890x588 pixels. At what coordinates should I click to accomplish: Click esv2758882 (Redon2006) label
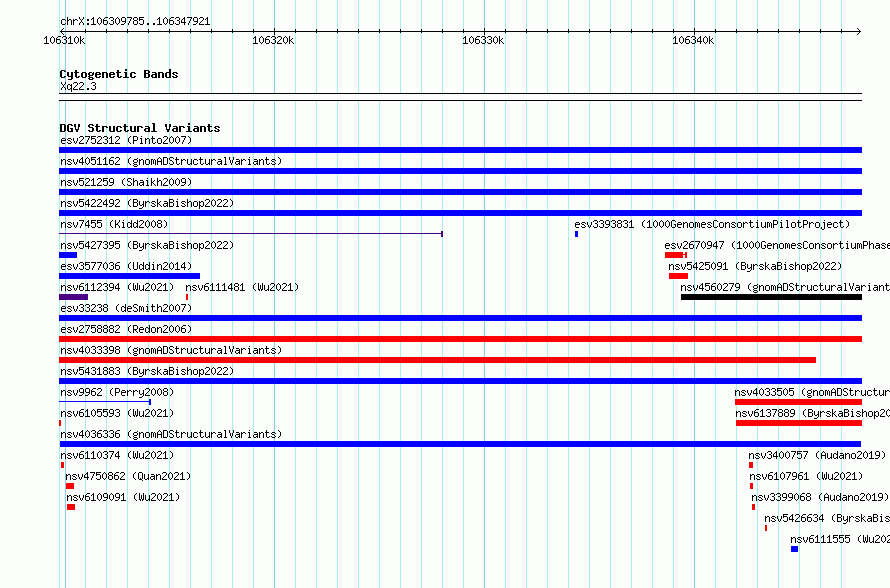point(126,329)
